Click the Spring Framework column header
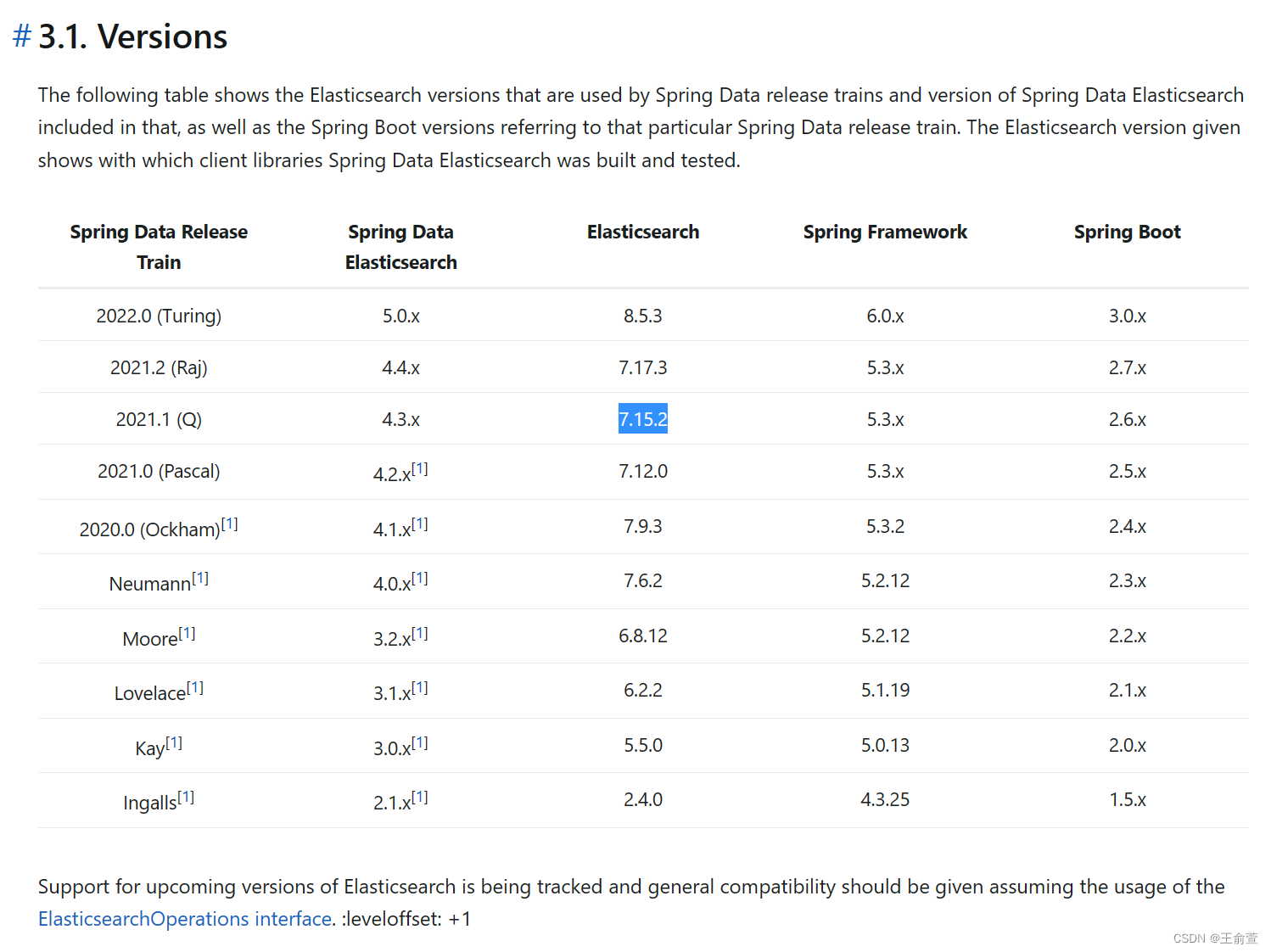This screenshot has height=952, width=1271. point(885,232)
